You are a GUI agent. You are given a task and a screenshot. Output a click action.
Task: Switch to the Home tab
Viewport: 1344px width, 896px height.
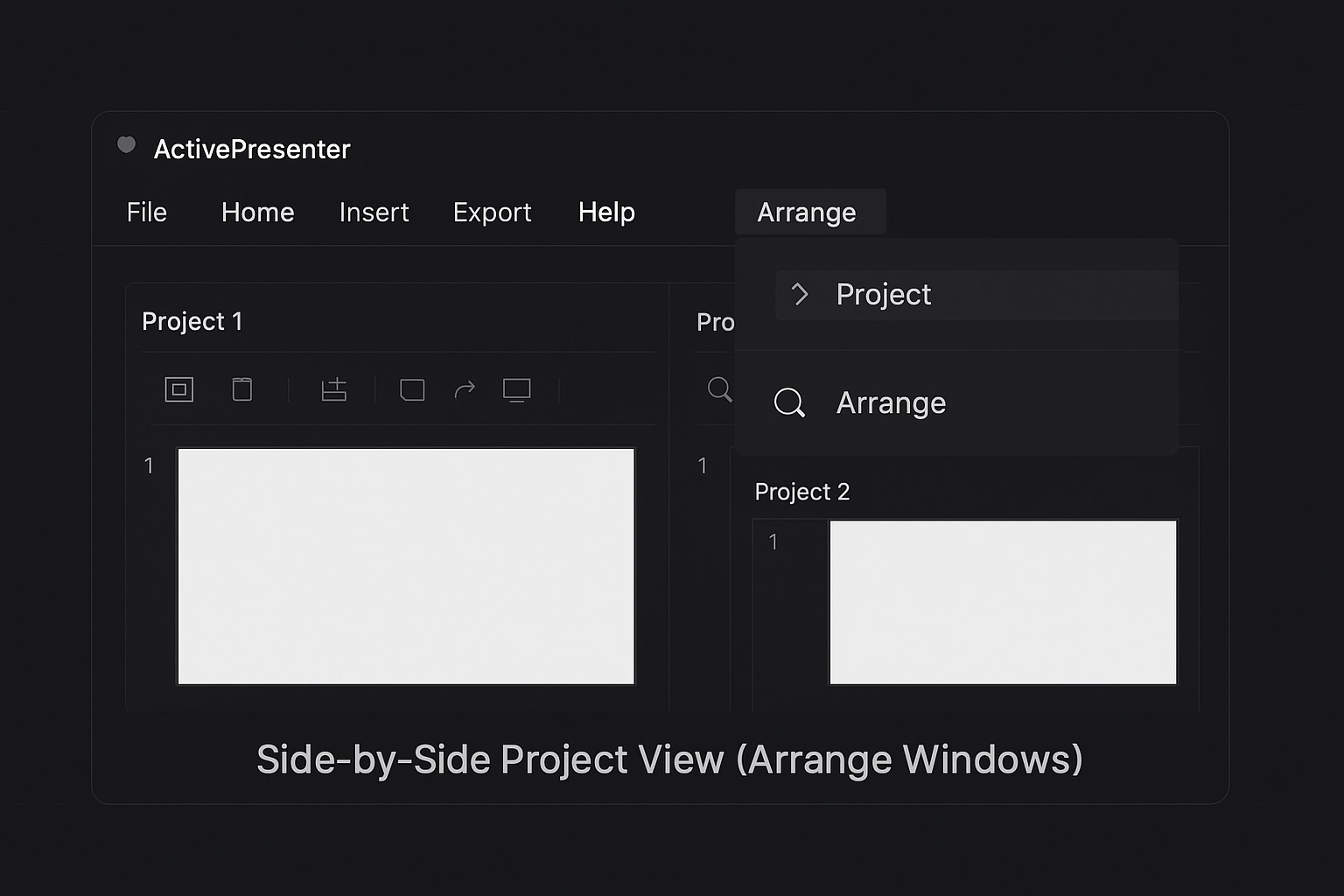257,213
